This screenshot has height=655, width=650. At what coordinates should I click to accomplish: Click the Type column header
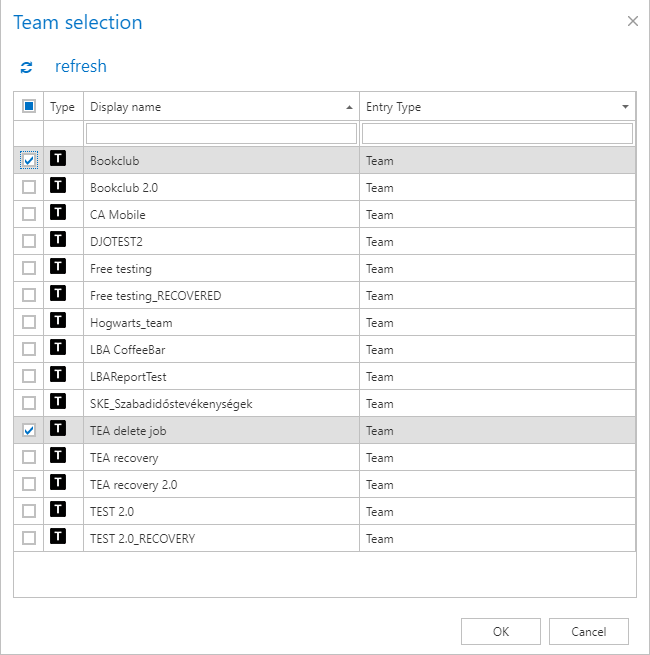(62, 107)
